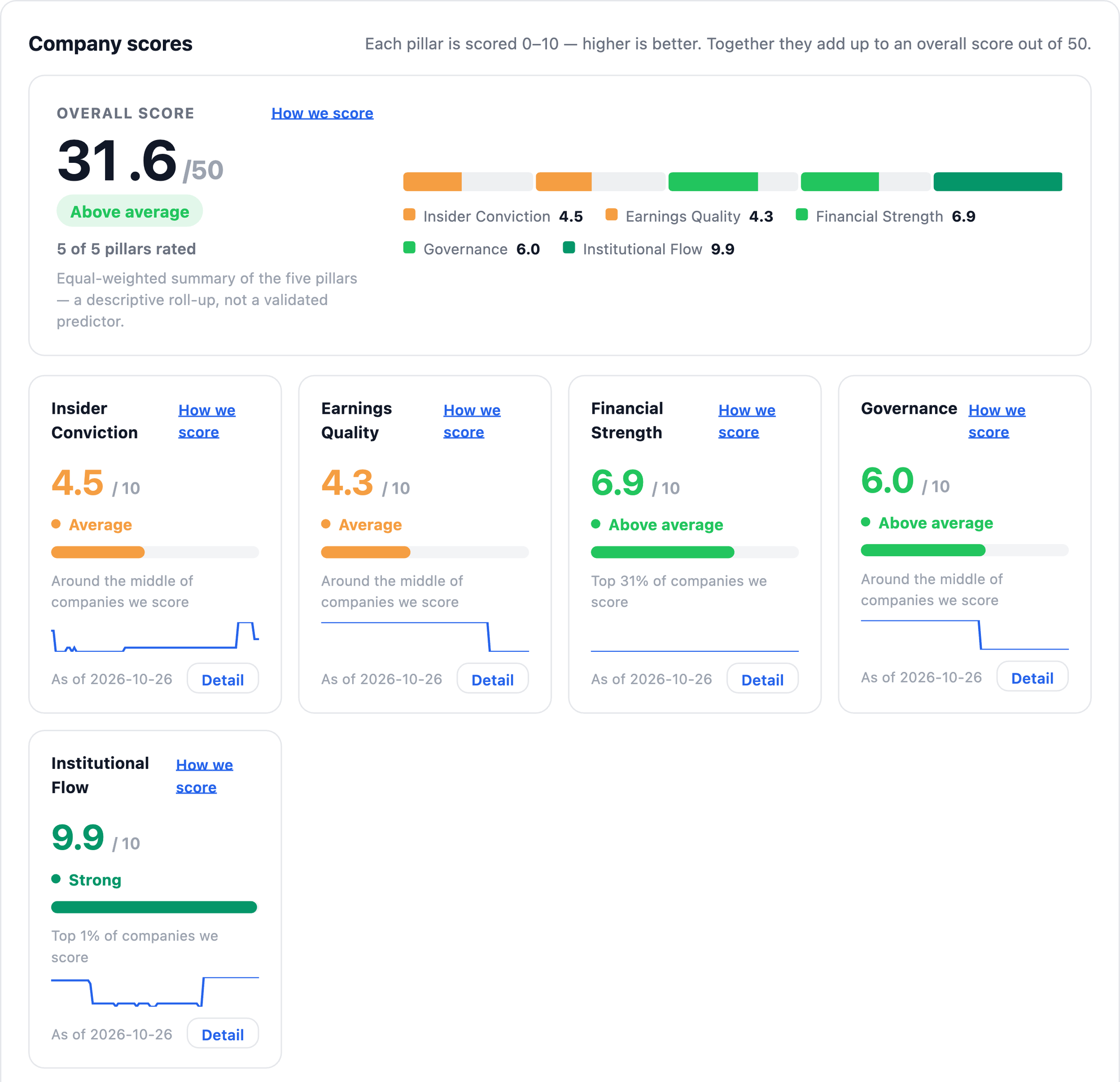The height and width of the screenshot is (1082, 1120).
Task: Click the Above average badge under overall score
Action: click(x=130, y=211)
